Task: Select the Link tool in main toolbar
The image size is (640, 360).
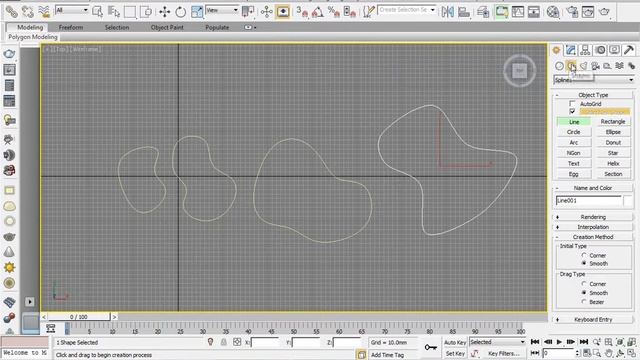Action: pos(11,12)
